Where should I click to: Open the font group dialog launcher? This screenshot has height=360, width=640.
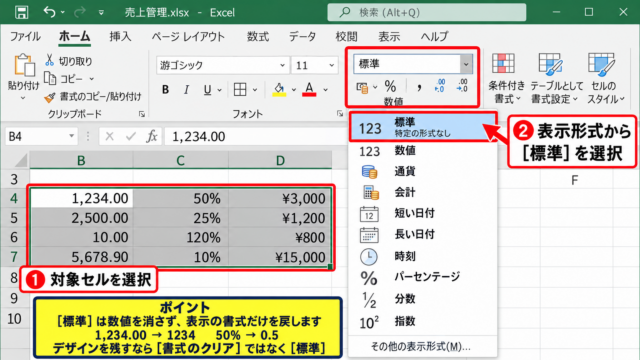[340, 114]
